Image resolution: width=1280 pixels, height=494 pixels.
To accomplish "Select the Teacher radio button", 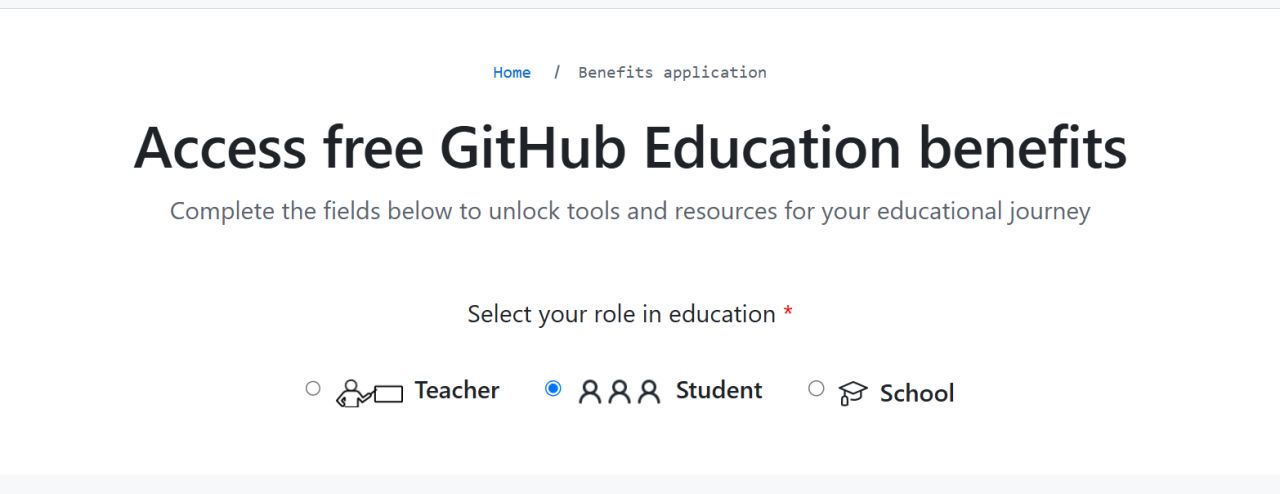I will click(x=313, y=388).
